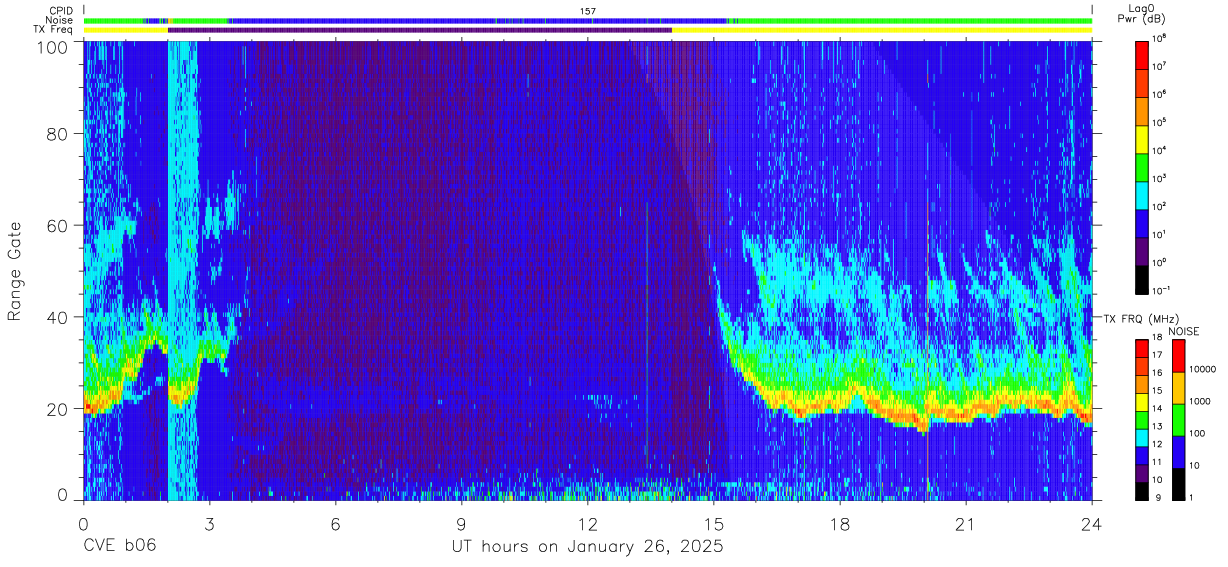Click the 24 hour tick on UT axis
Image resolution: width=1228 pixels, height=567 pixels.
click(x=1092, y=523)
